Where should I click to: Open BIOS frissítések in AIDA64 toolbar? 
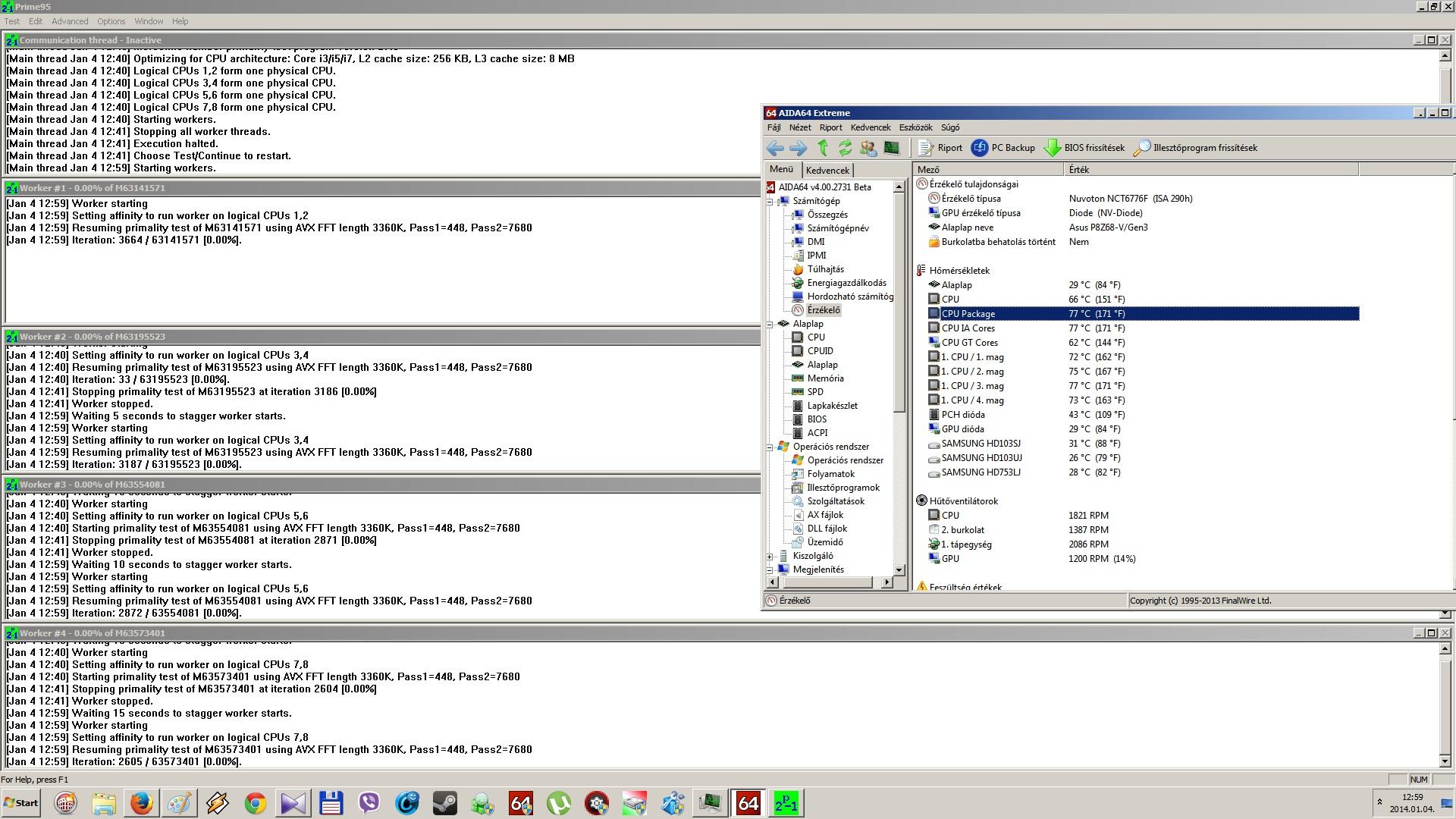point(1084,148)
